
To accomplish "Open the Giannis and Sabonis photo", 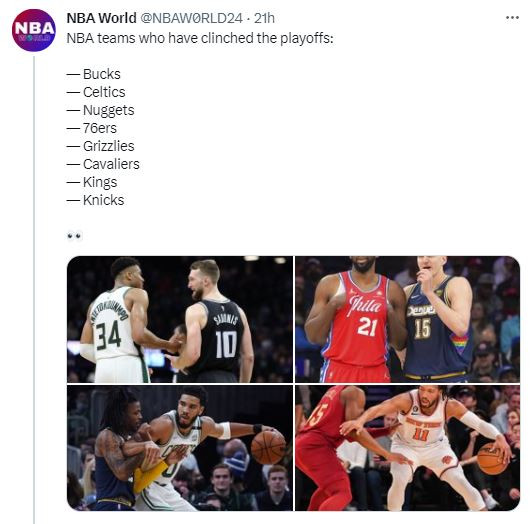I will (x=180, y=319).
